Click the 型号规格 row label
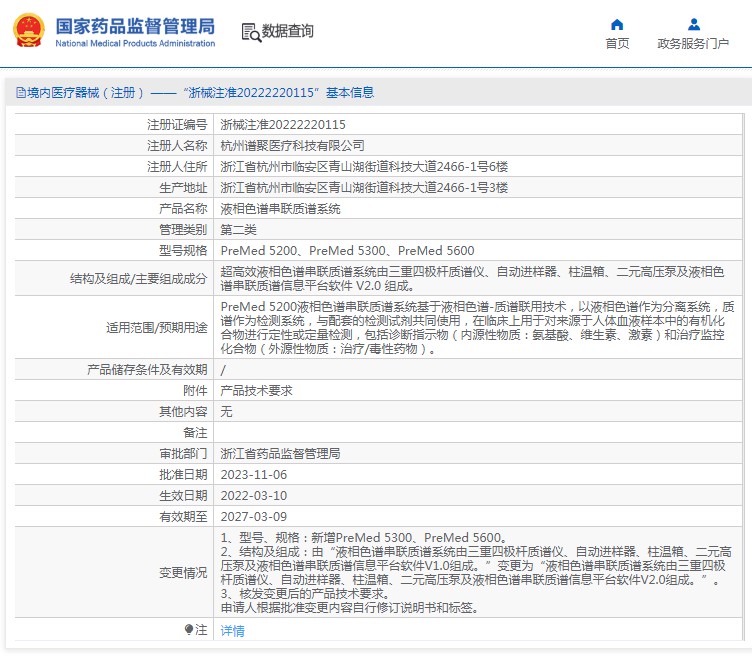Image resolution: width=752 pixels, height=656 pixels. pos(183,251)
